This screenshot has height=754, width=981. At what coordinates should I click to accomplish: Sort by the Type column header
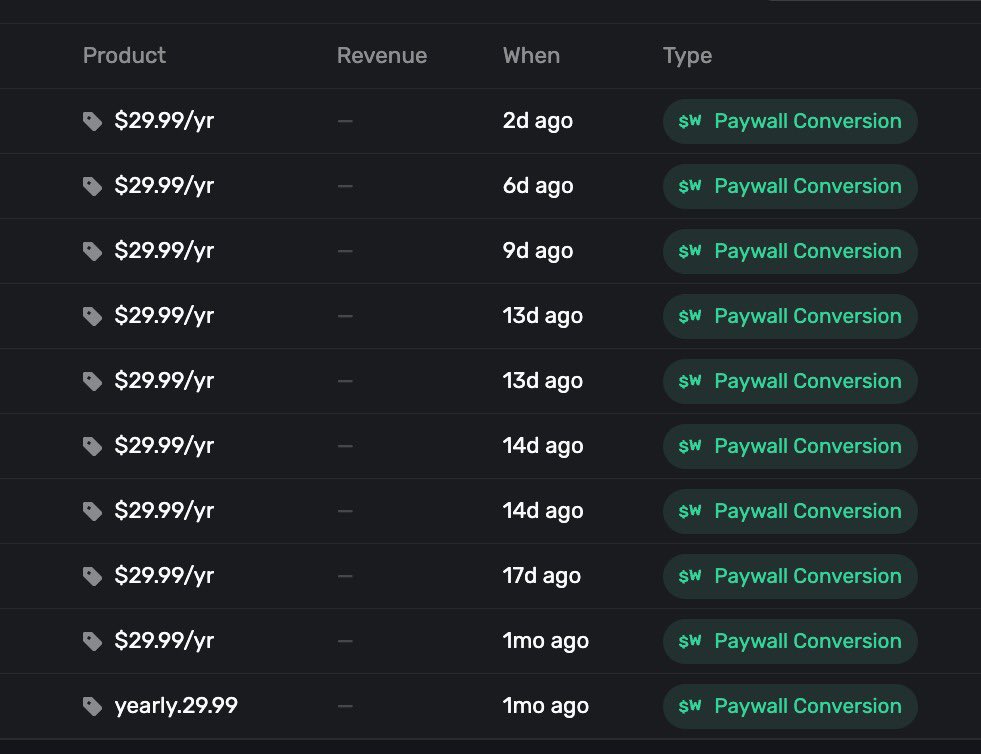point(688,56)
